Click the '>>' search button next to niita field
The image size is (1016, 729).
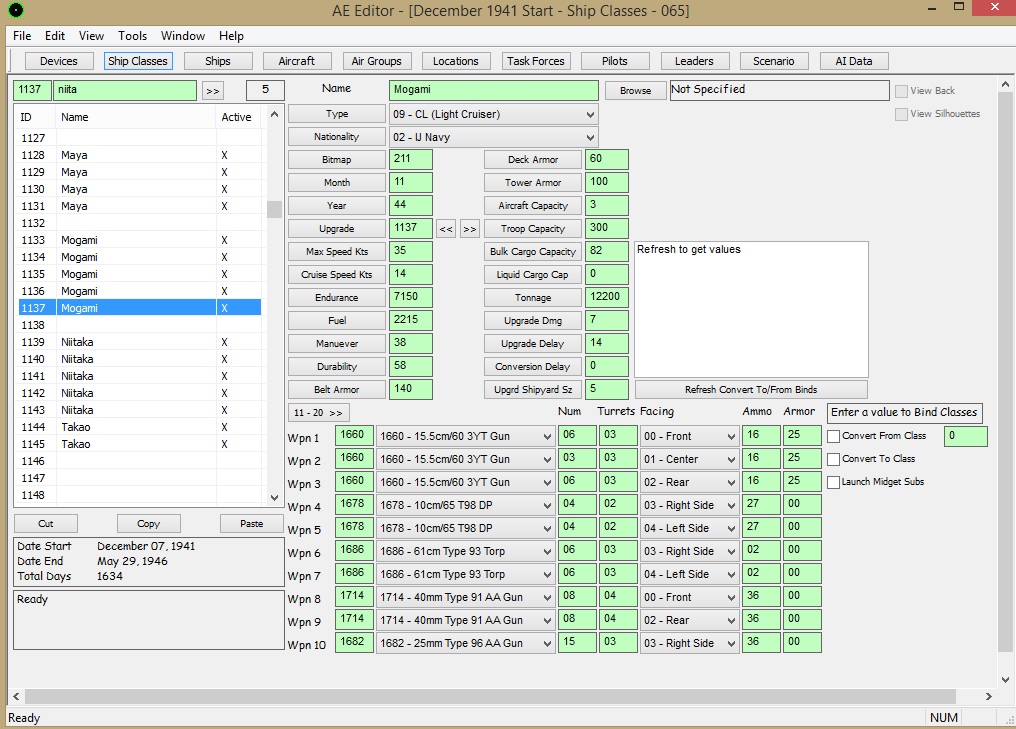tap(212, 91)
